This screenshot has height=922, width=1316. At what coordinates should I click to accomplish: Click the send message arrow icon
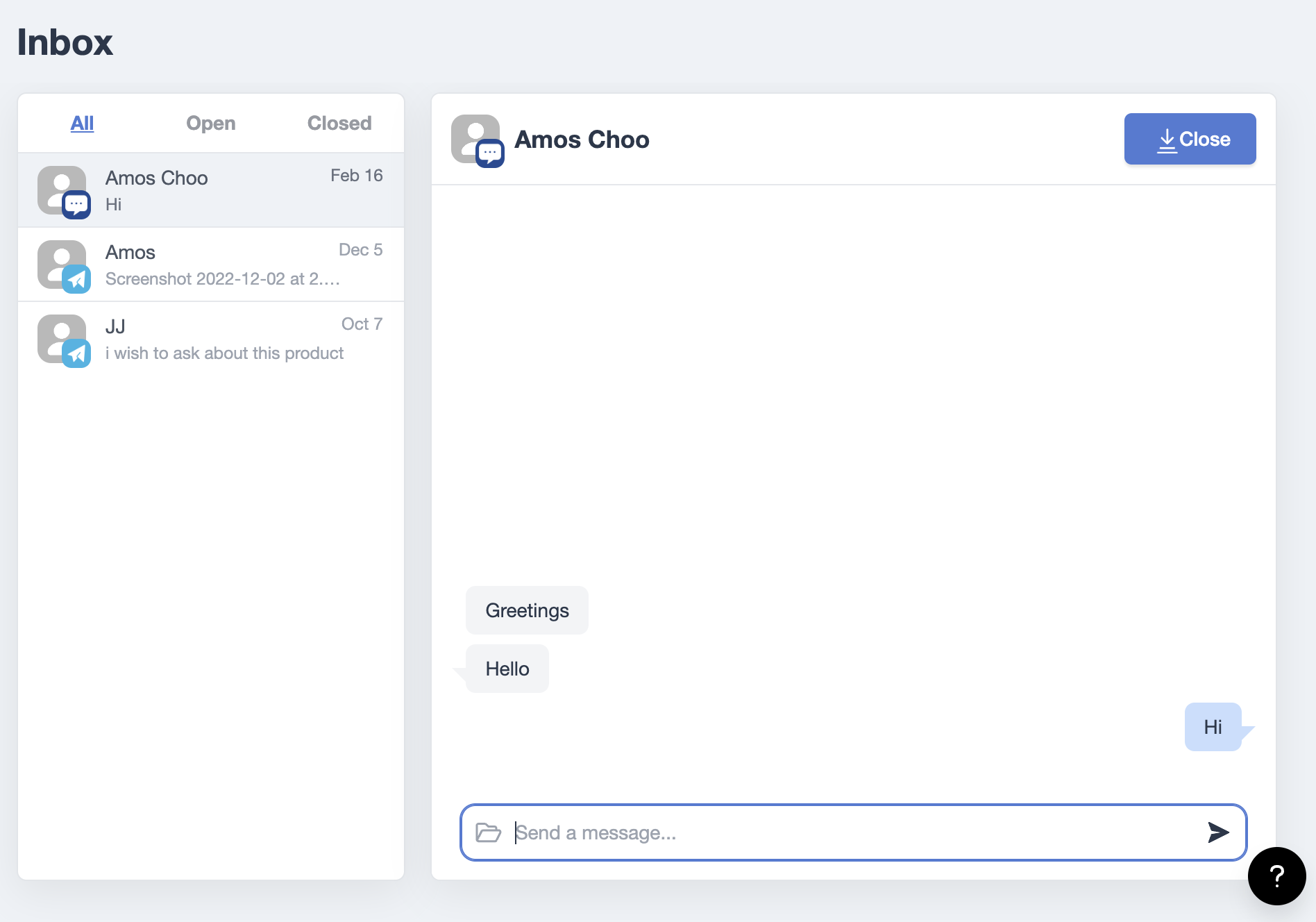(x=1218, y=832)
